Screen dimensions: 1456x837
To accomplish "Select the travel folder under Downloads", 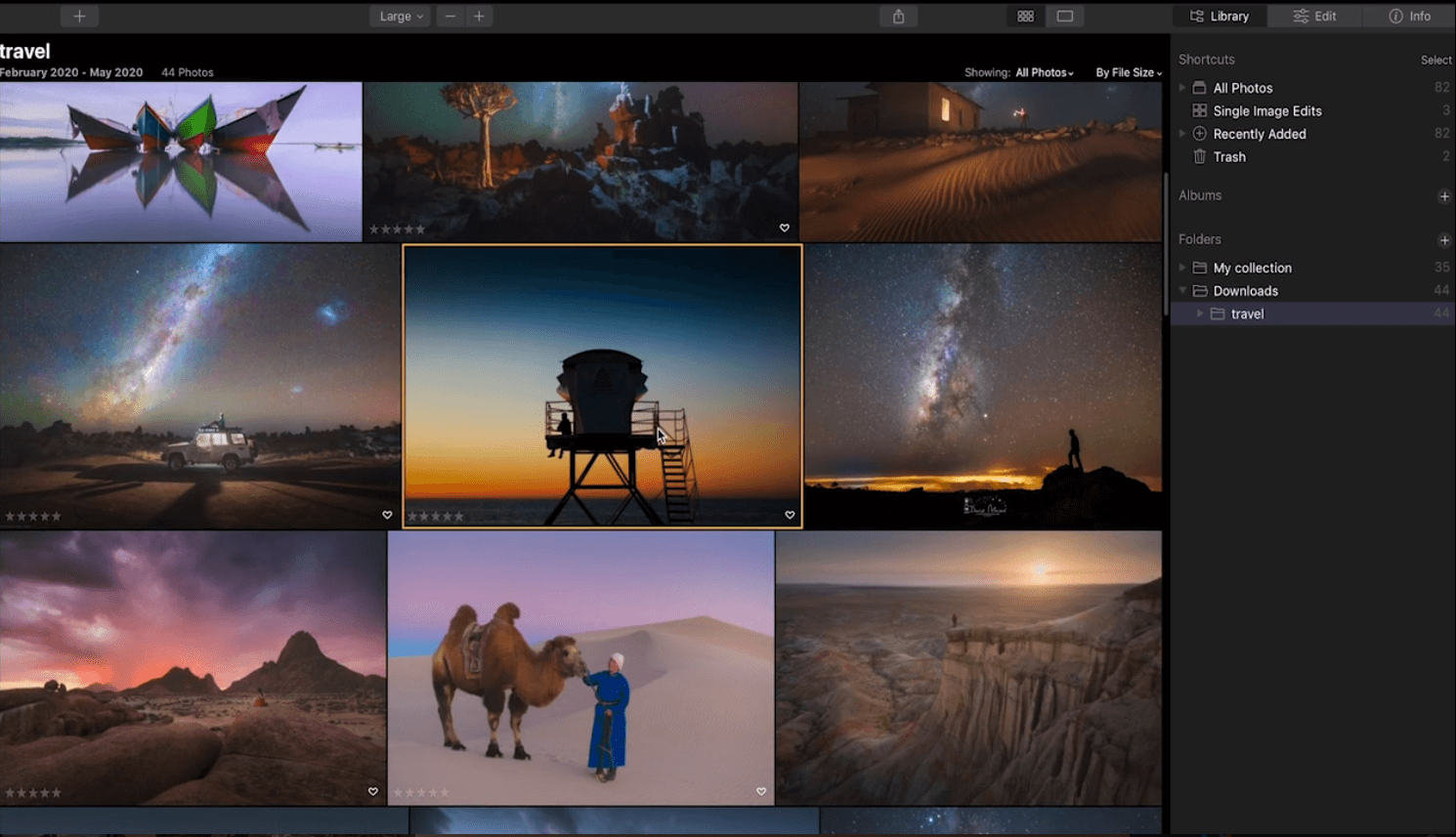I will (x=1247, y=314).
